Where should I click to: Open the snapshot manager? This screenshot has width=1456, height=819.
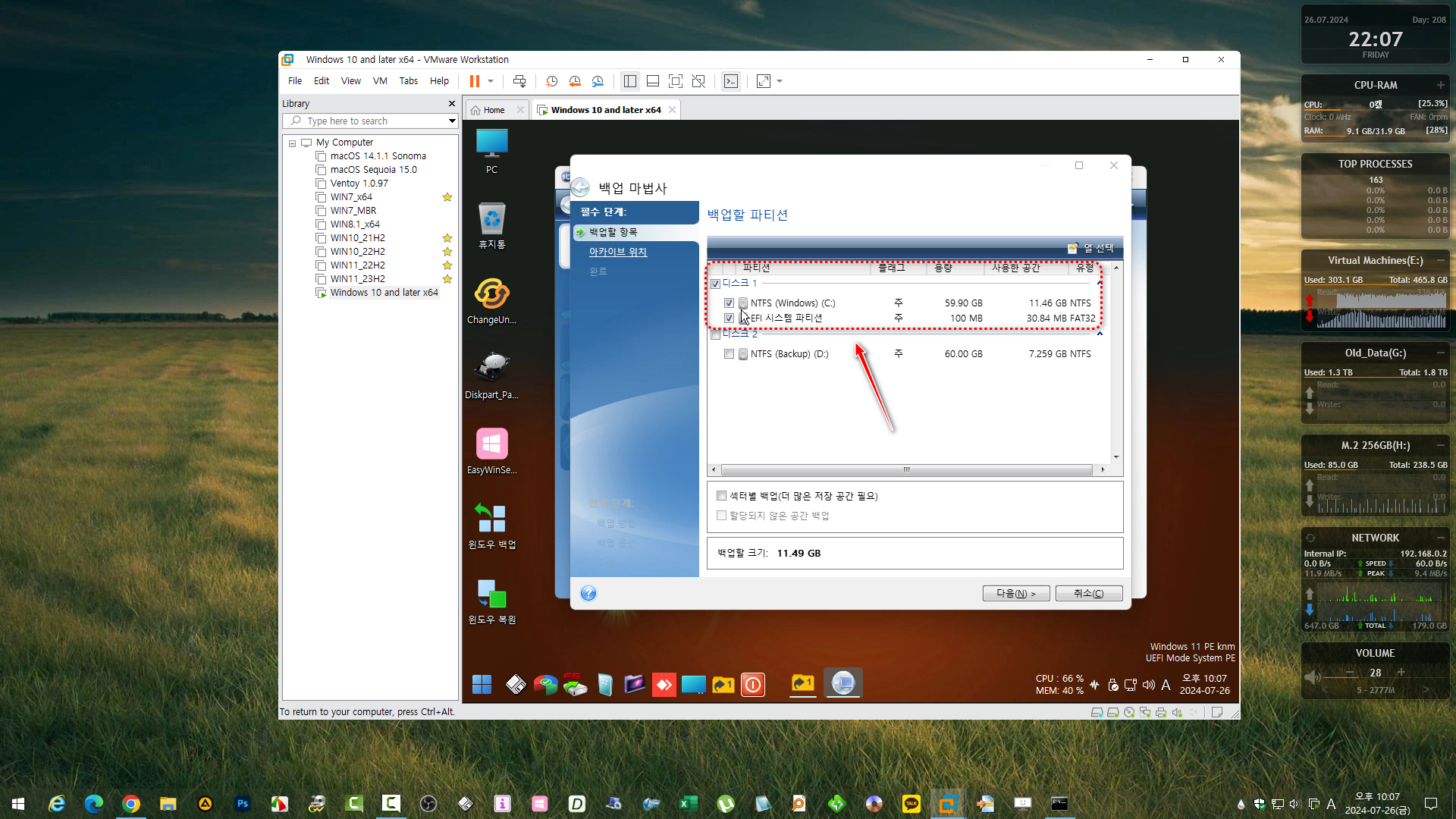click(598, 81)
